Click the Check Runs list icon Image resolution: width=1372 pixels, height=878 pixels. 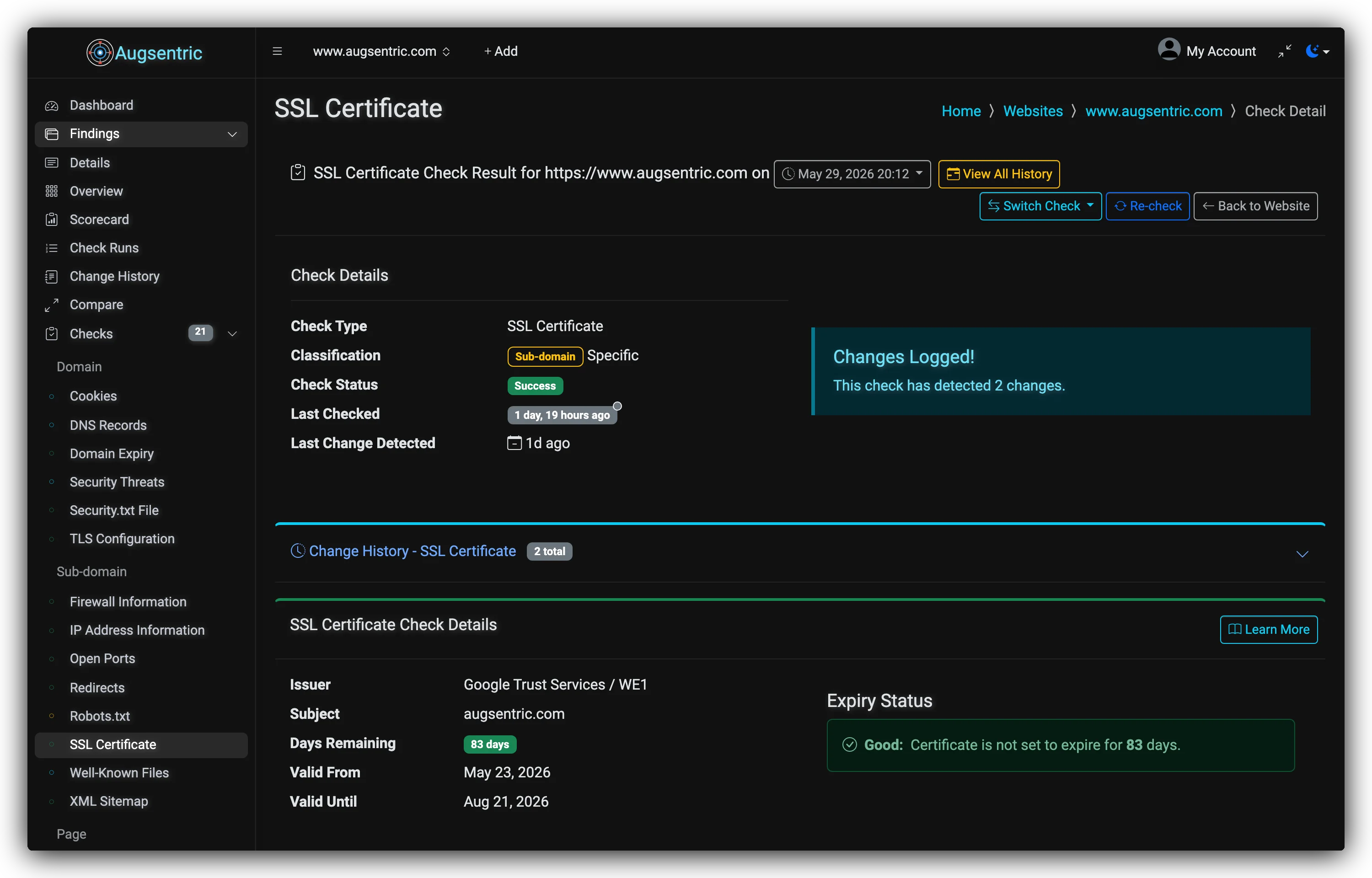pyautogui.click(x=52, y=248)
